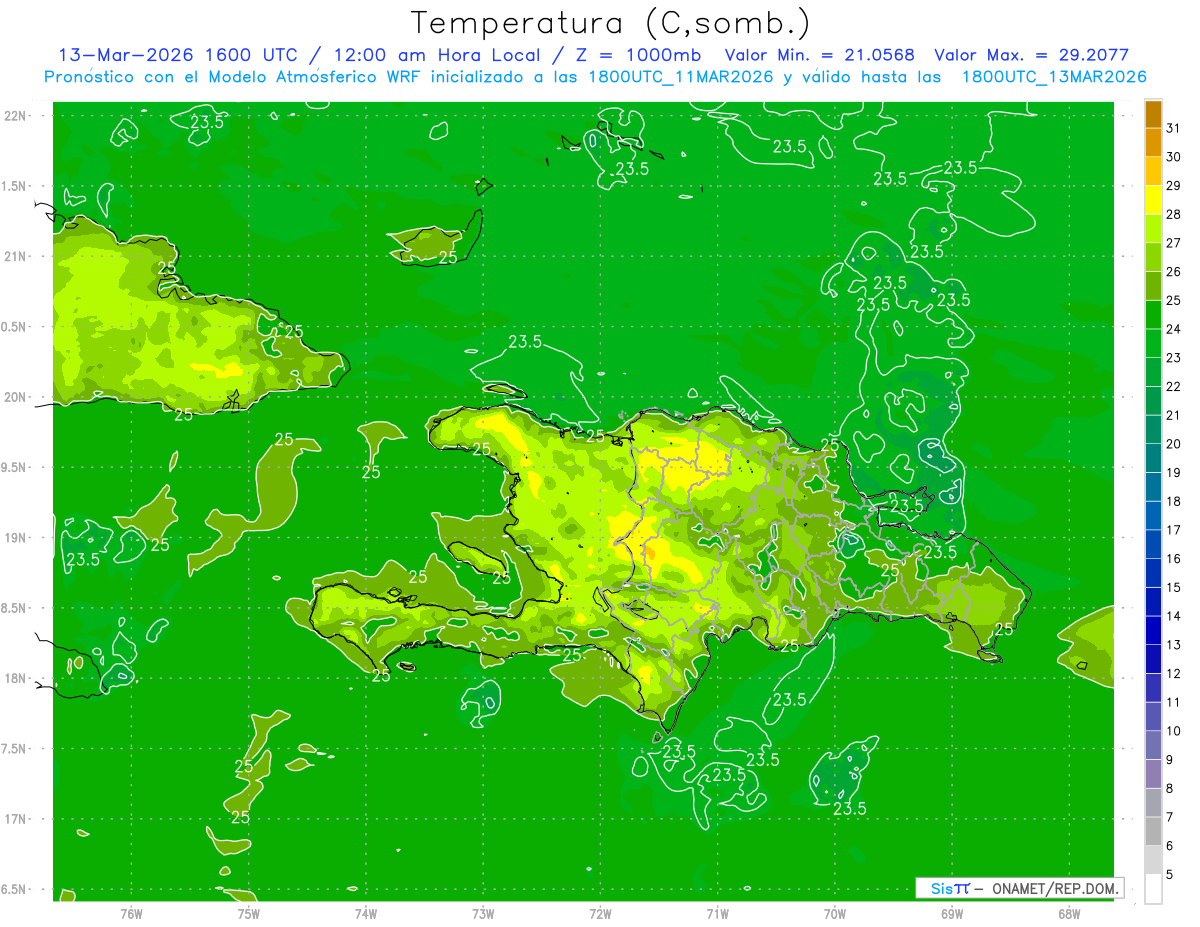This screenshot has height=927, width=1200.
Task: Click the 72W longitude axis label
Action: click(600, 913)
